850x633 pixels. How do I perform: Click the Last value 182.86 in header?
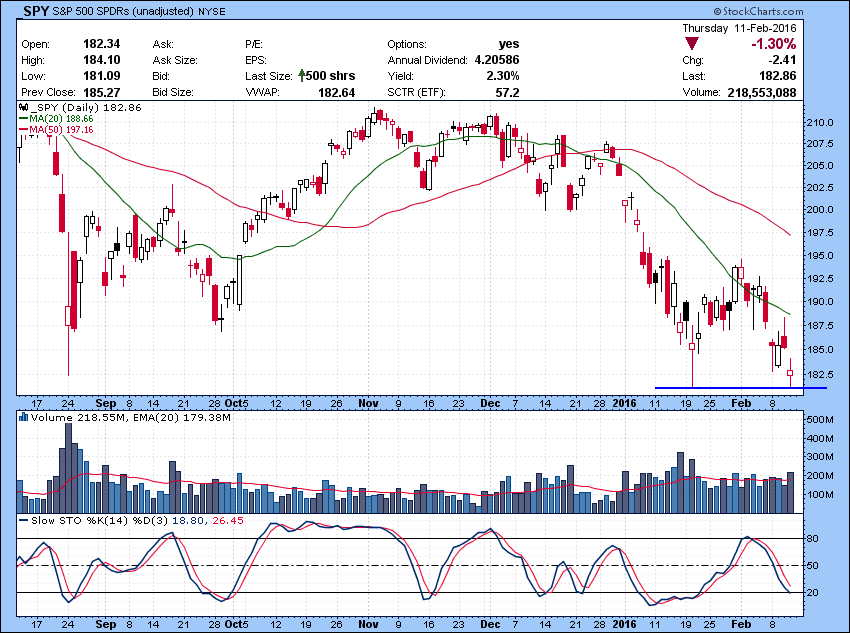point(777,76)
